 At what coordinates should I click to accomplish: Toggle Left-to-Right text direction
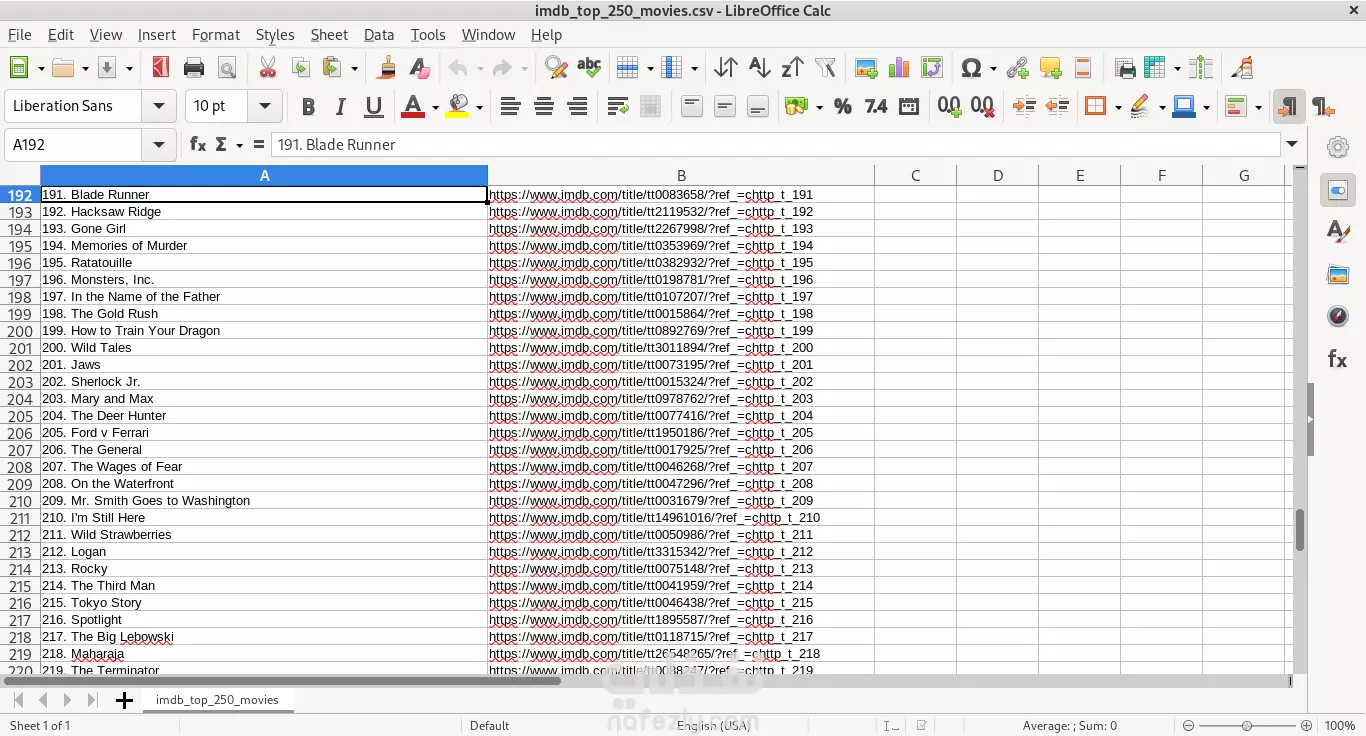(1289, 106)
